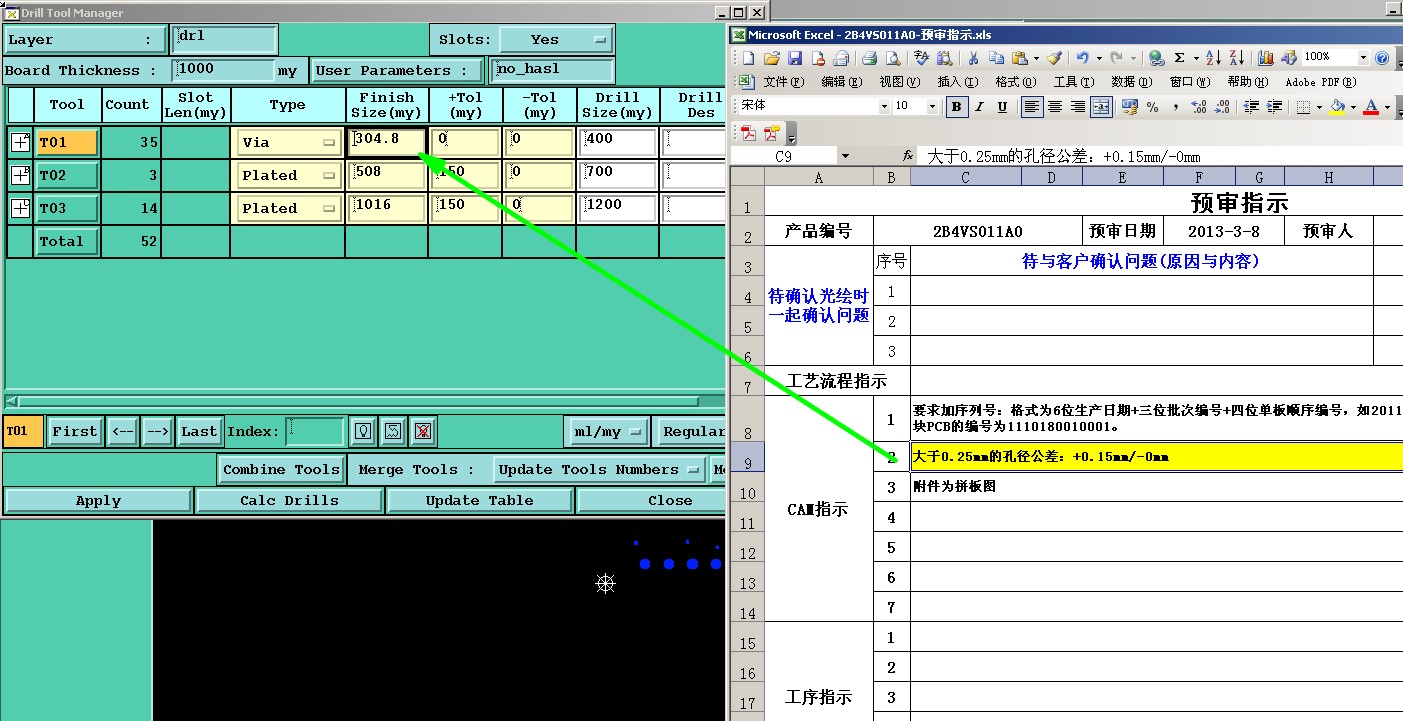This screenshot has width=1403, height=721.
Task: Click Undo arrow in Excel toolbar
Action: click(1082, 58)
